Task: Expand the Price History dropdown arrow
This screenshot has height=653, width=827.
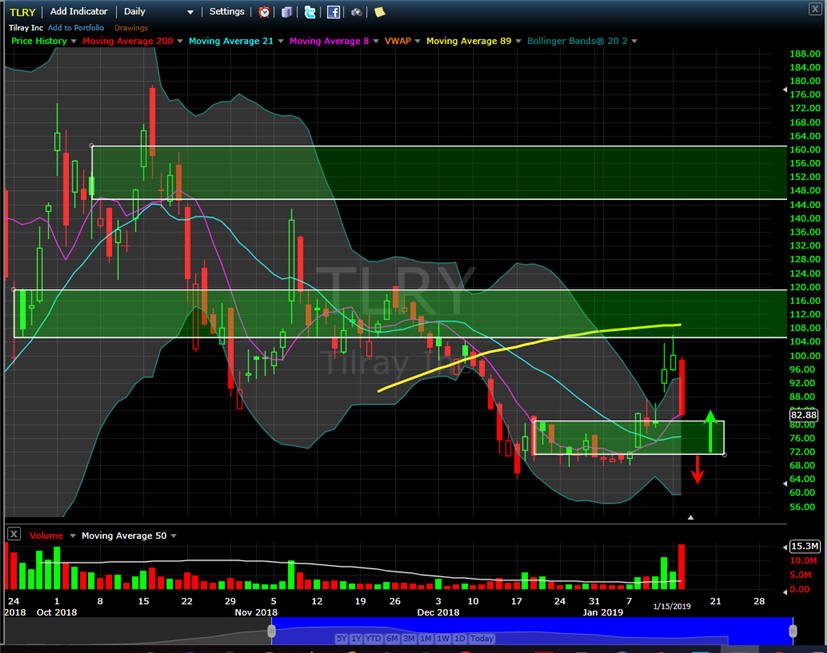Action: (73, 41)
